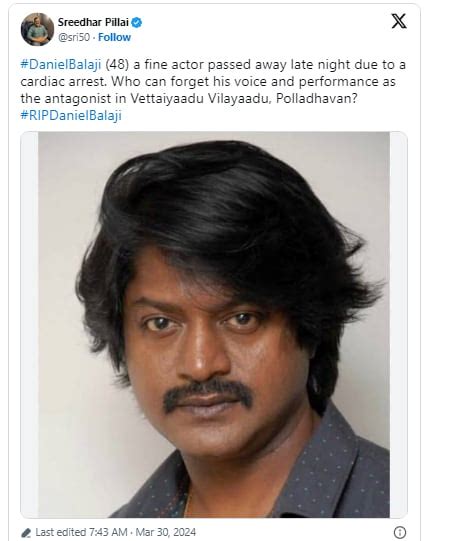Click the tweet body text paragraph

[x=213, y=90]
